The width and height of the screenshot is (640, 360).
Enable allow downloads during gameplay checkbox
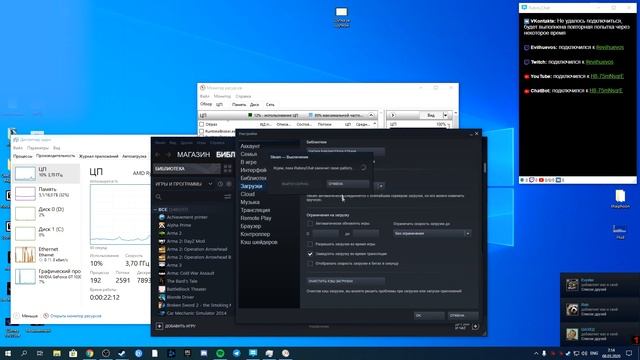pos(310,244)
